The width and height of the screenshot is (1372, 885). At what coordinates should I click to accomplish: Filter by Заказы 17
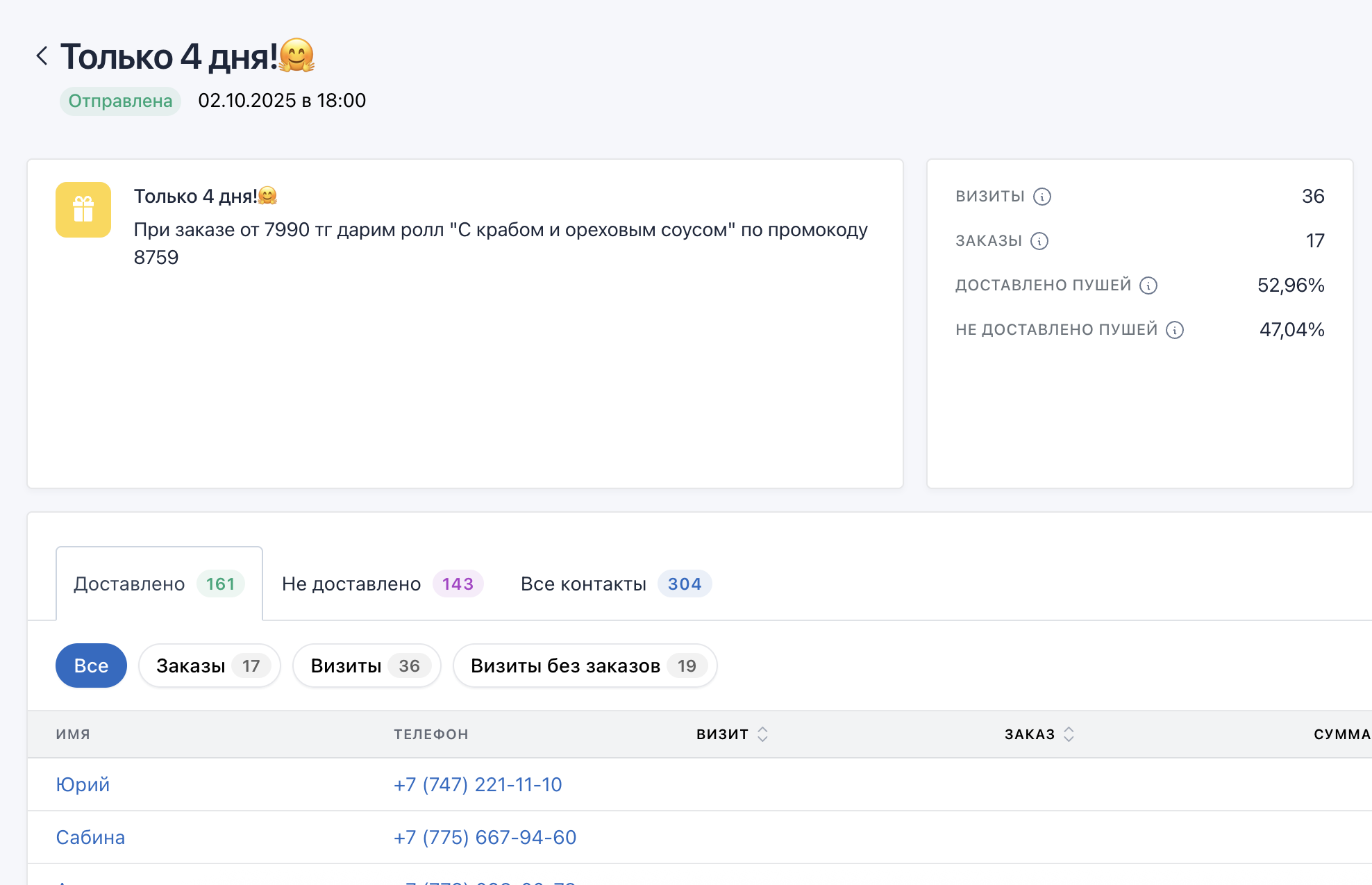[x=209, y=665]
